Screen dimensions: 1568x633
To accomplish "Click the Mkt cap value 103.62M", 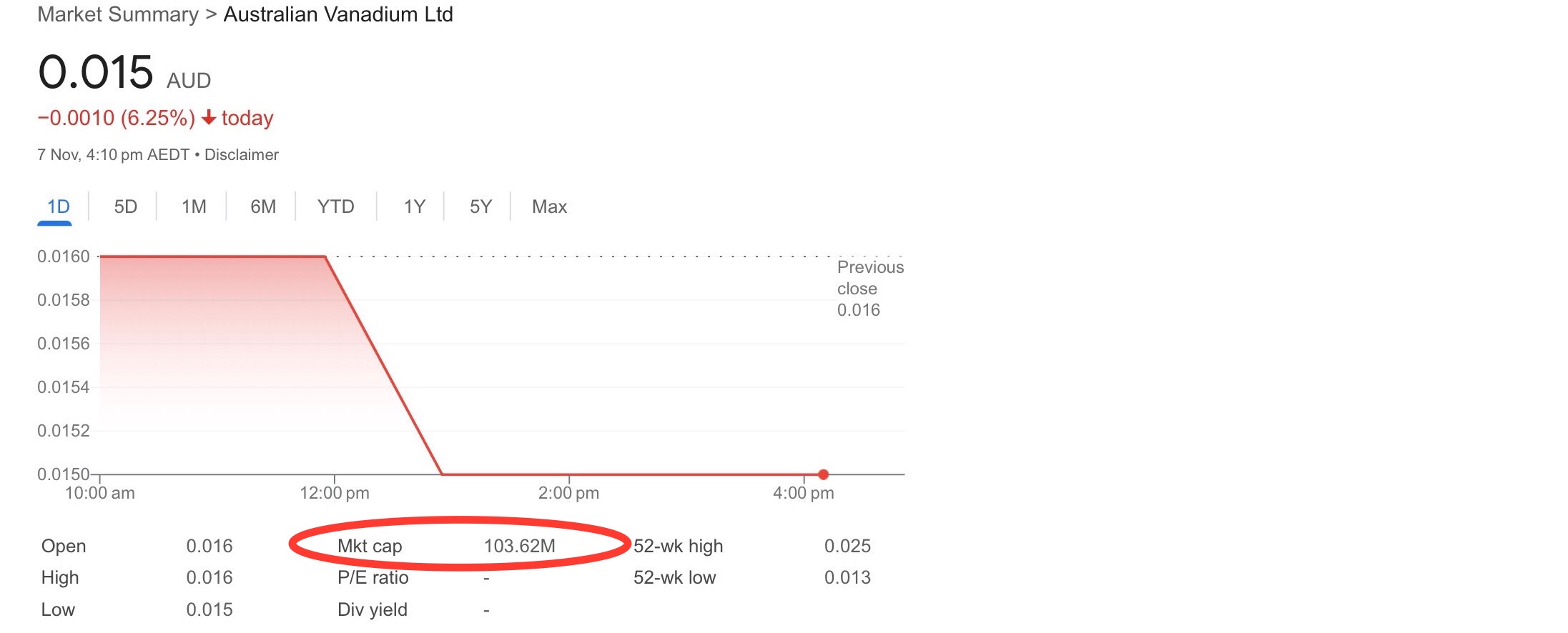I will click(520, 546).
